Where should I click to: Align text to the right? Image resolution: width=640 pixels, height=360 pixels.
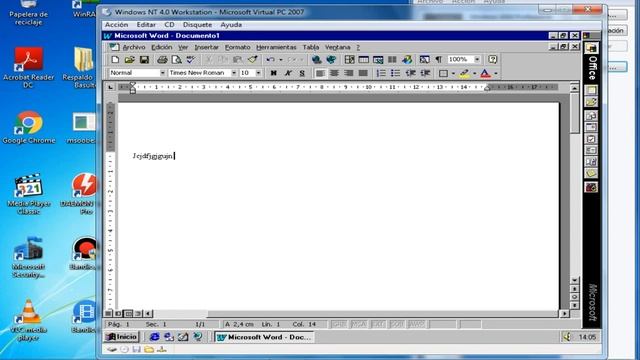[349, 73]
